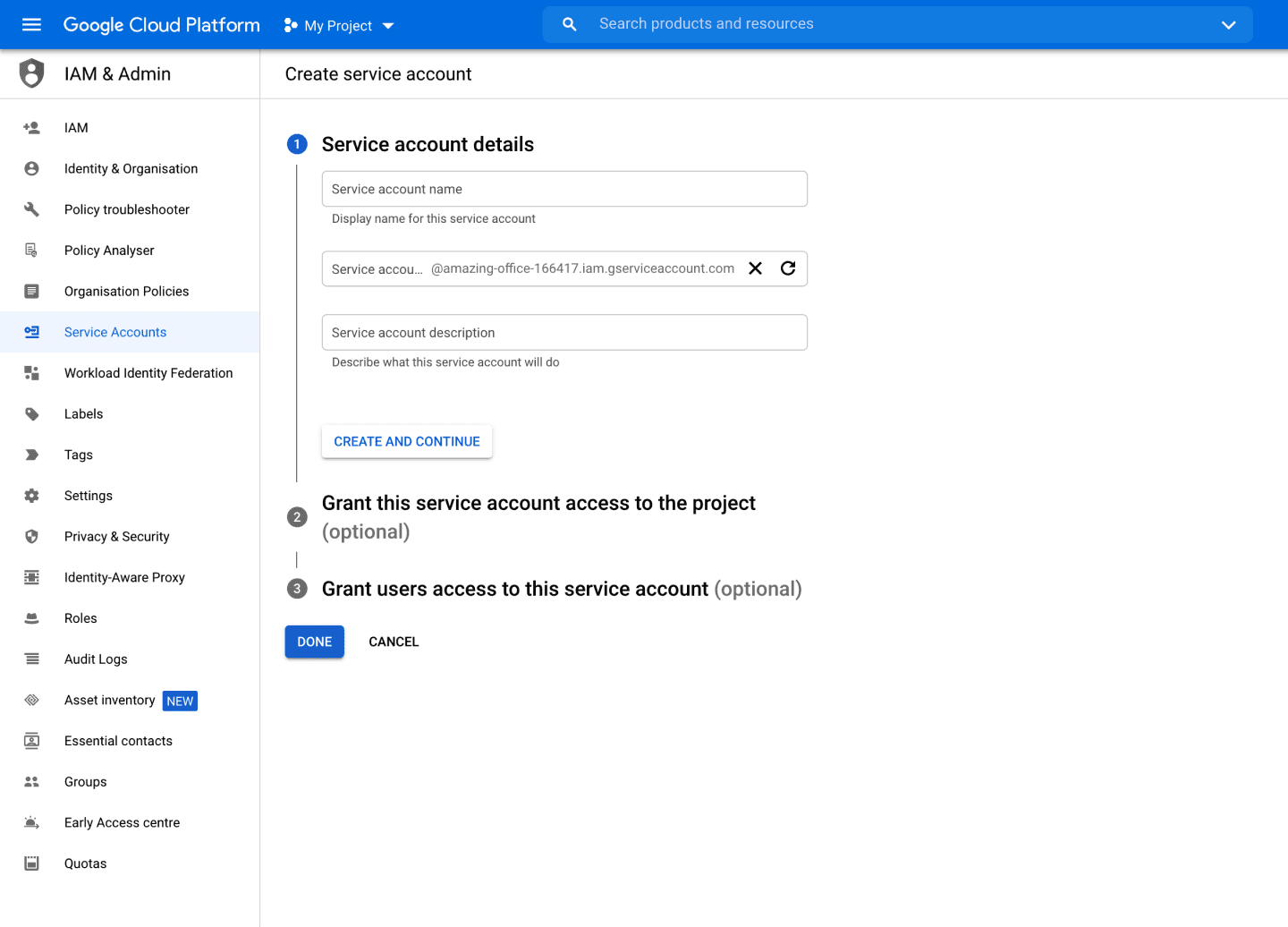Viewport: 1288px width, 927px height.
Task: Click the Privacy & Security shield icon
Action: coord(31,537)
